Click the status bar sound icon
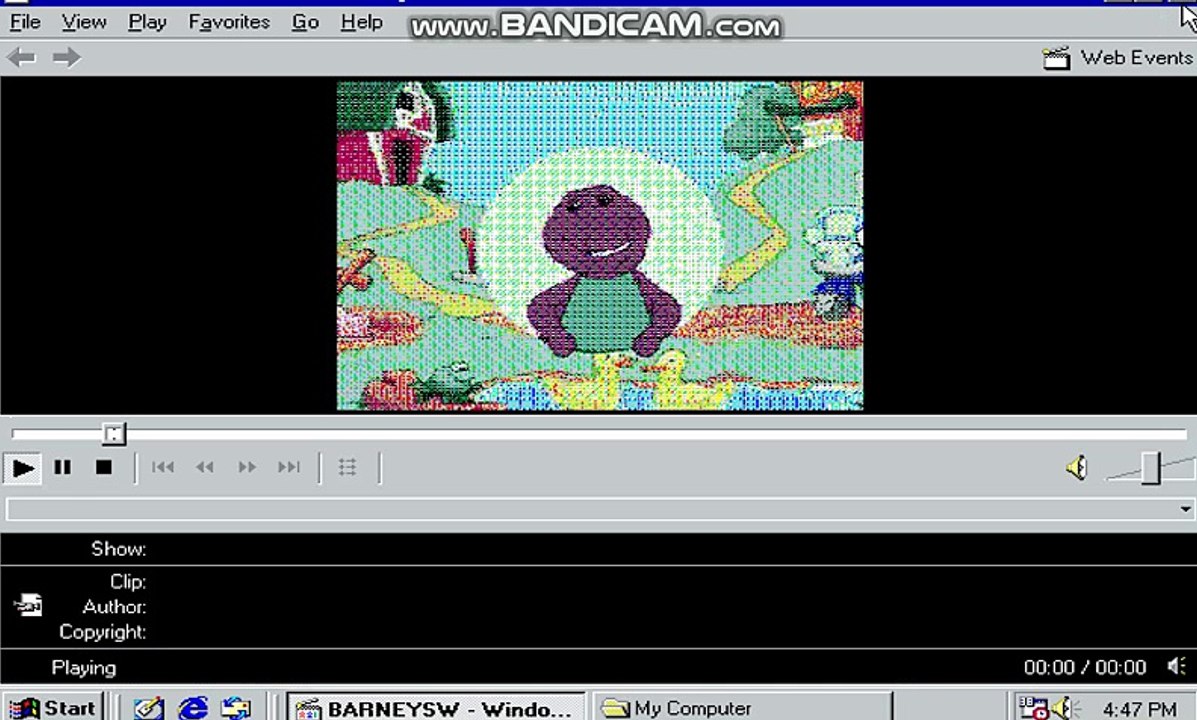The width and height of the screenshot is (1197, 720). [x=1176, y=667]
